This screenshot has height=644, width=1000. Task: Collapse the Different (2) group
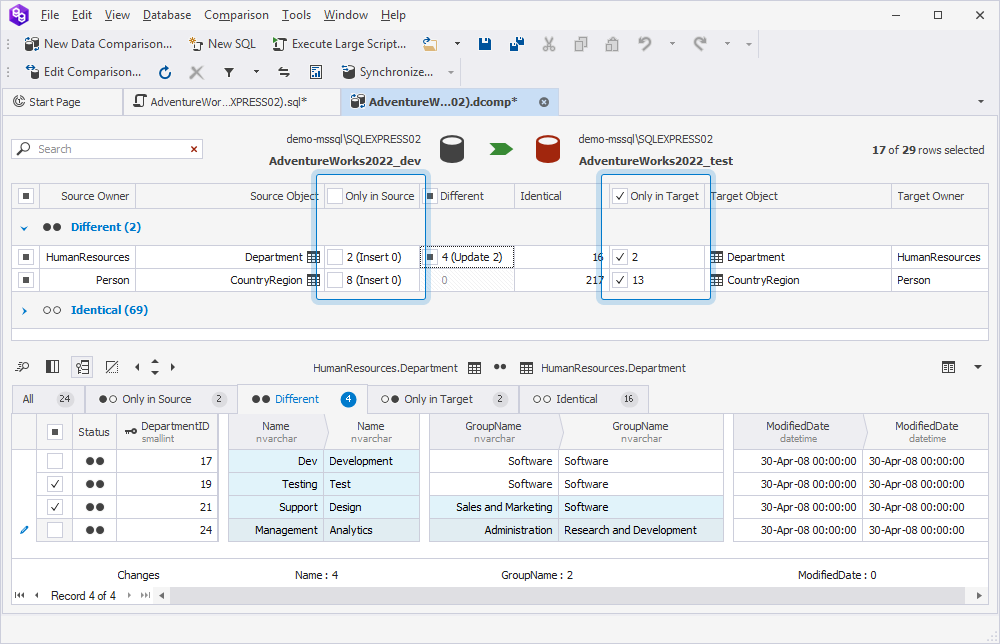pos(24,228)
